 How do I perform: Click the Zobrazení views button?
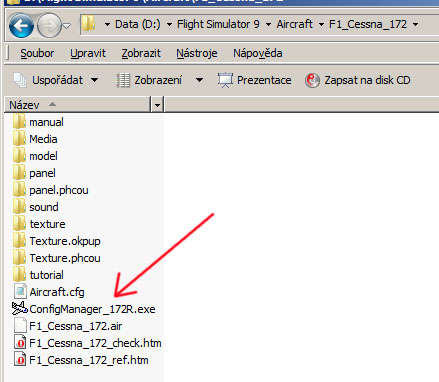[149, 80]
